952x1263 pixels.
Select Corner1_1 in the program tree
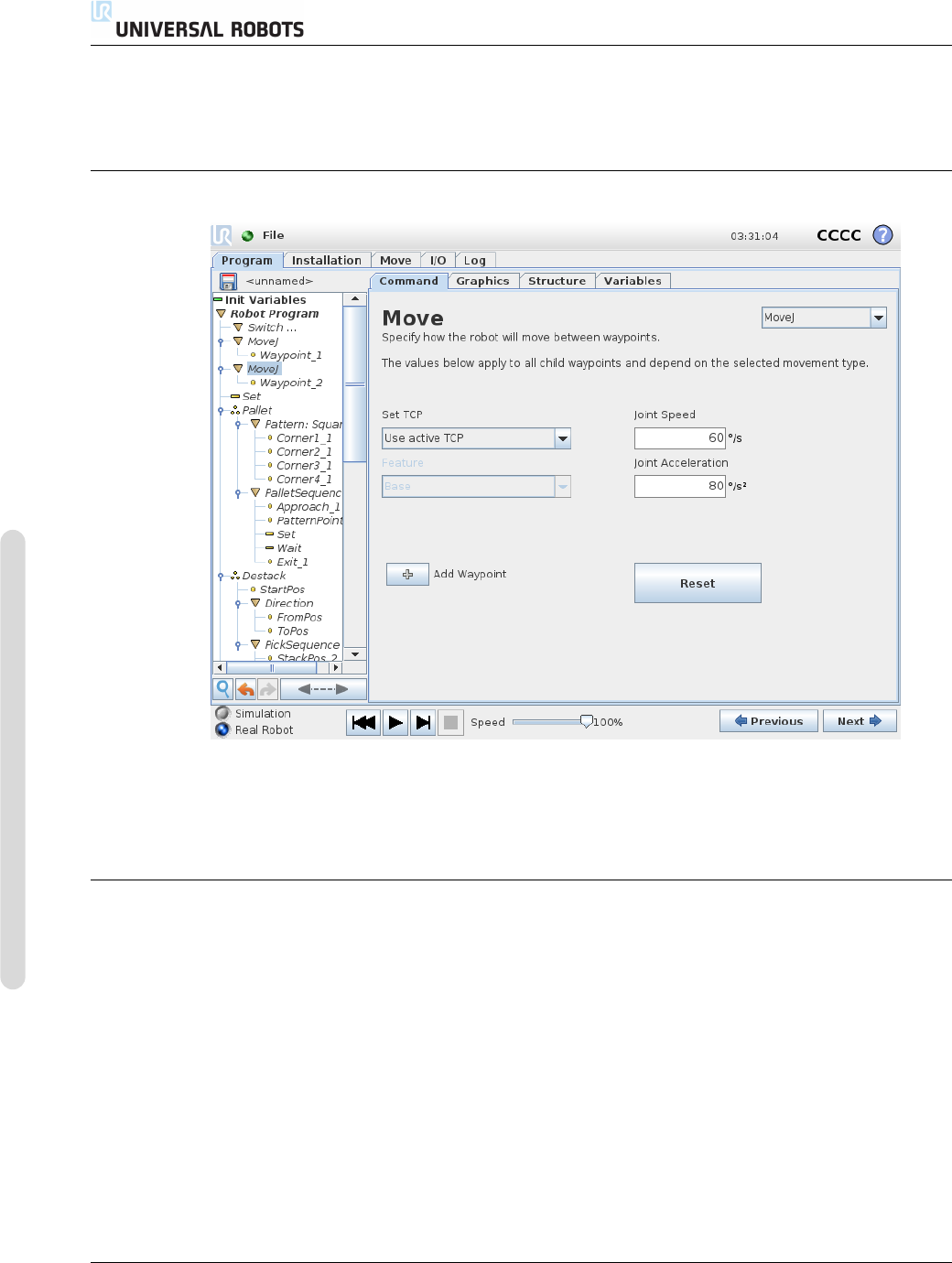tap(304, 437)
